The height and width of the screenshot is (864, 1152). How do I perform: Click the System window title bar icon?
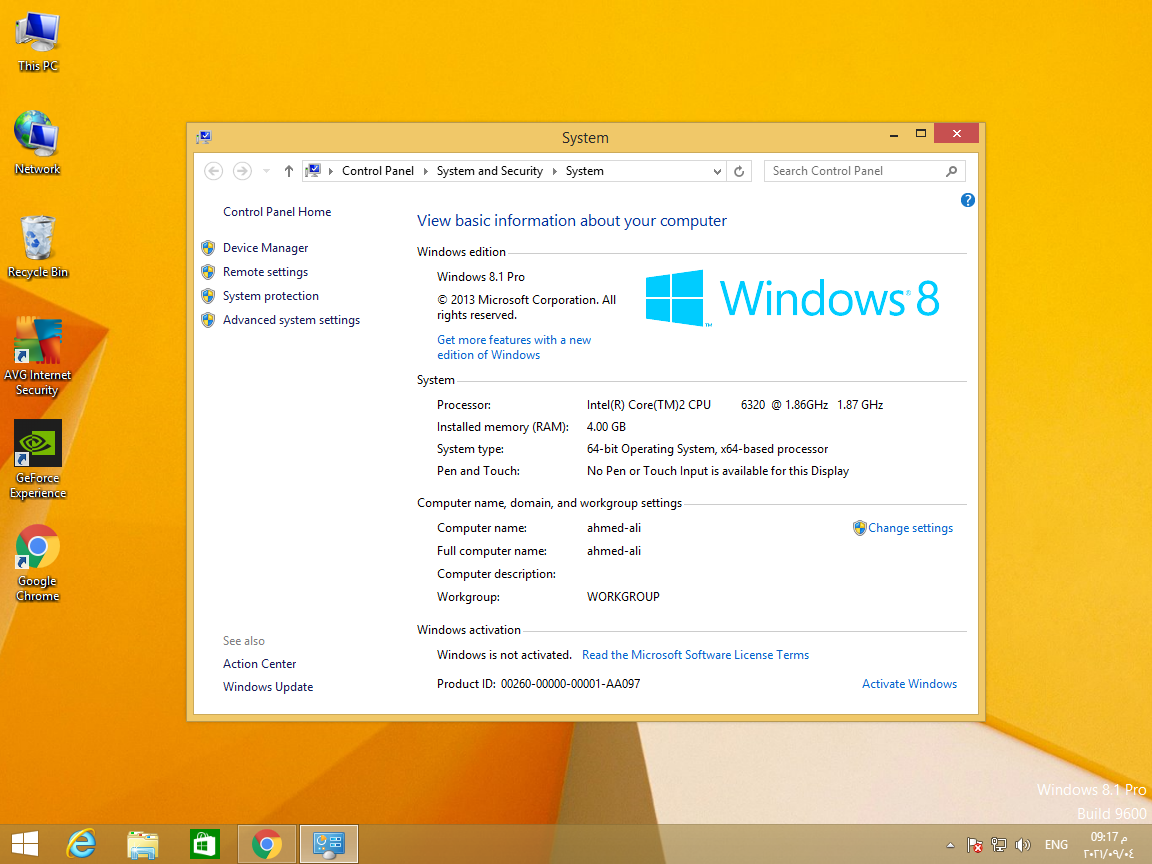pos(204,137)
